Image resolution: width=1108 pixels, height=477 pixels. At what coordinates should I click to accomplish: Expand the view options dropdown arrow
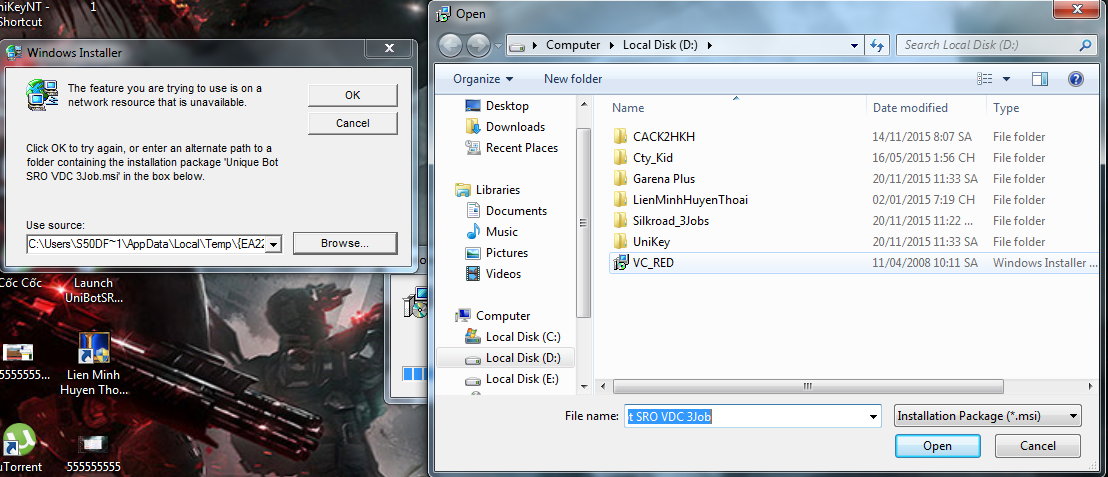1006,79
